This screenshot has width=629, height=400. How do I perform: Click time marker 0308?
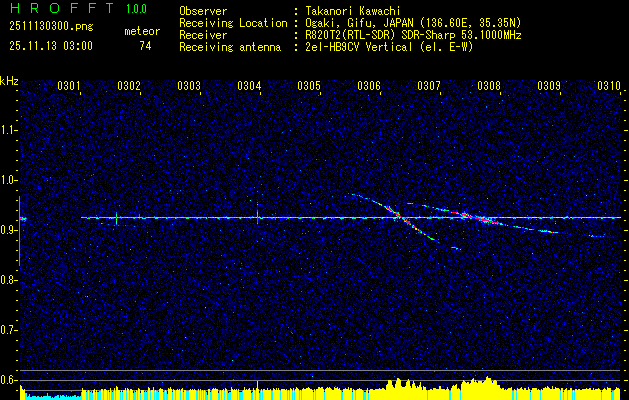point(489,85)
